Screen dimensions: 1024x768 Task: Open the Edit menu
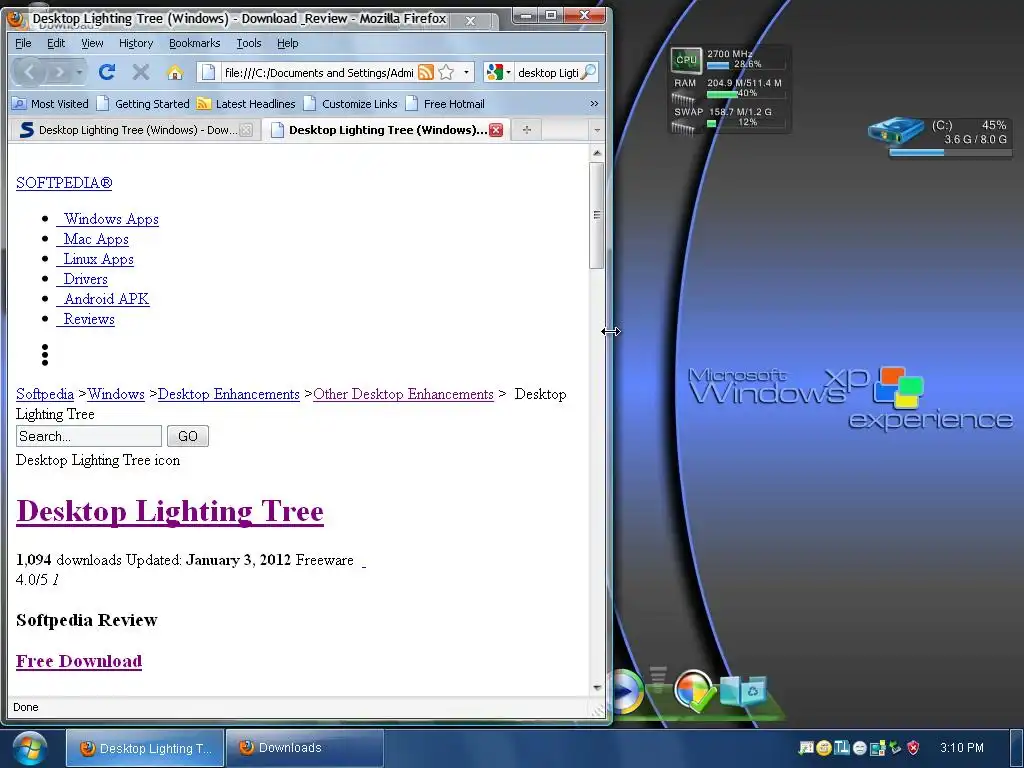point(56,43)
